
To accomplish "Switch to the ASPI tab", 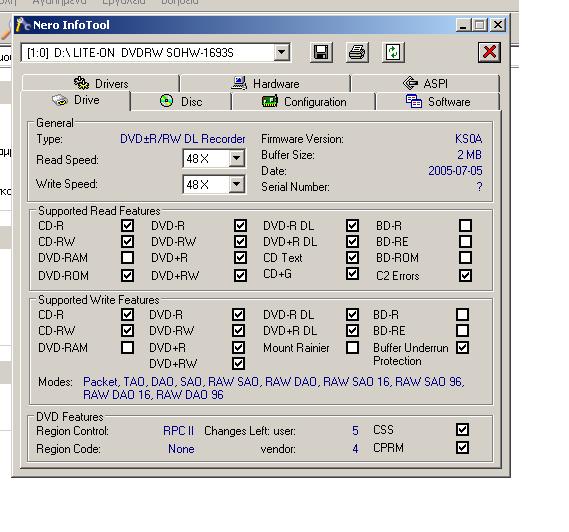I will coord(425,83).
